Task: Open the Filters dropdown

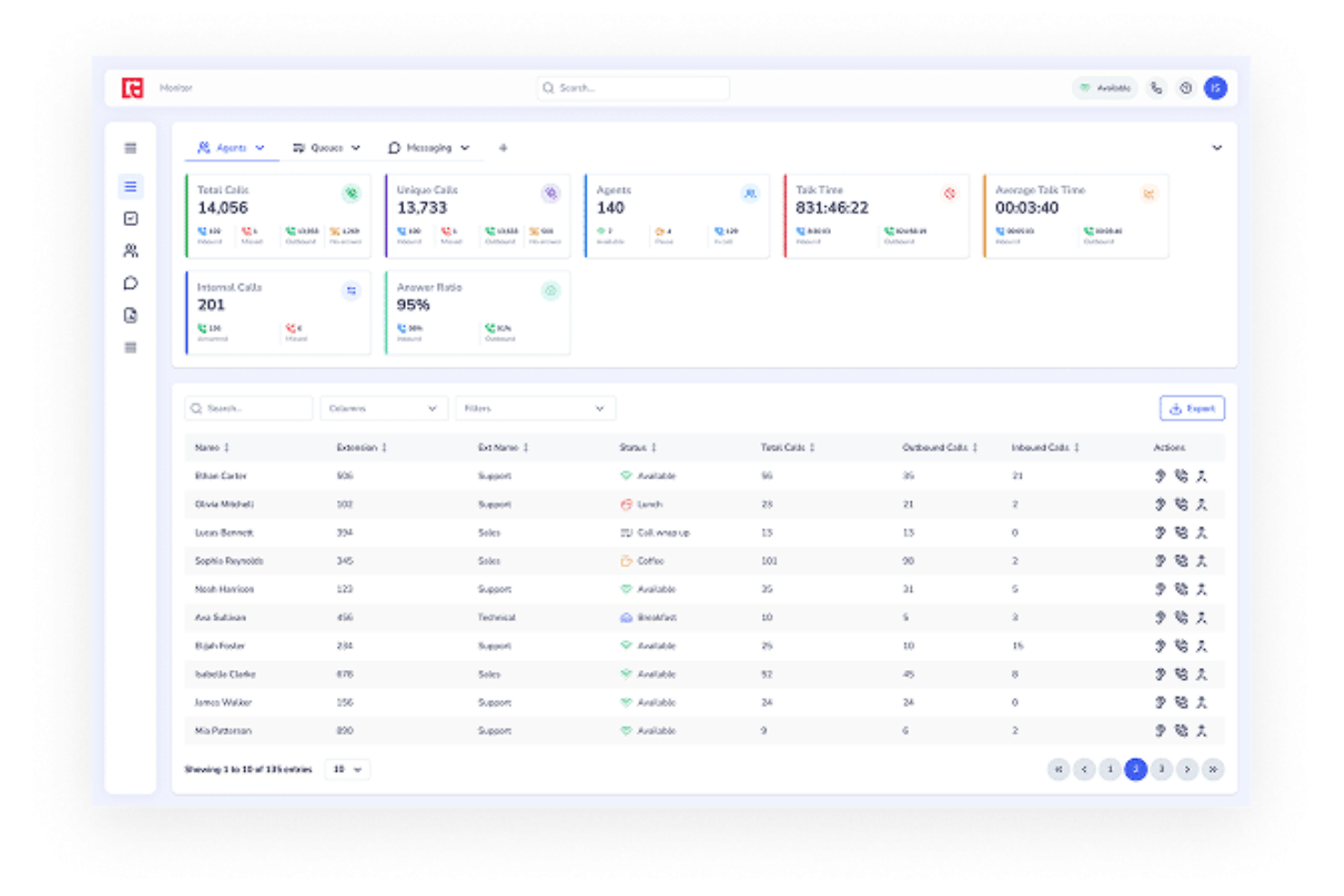Action: 535,409
